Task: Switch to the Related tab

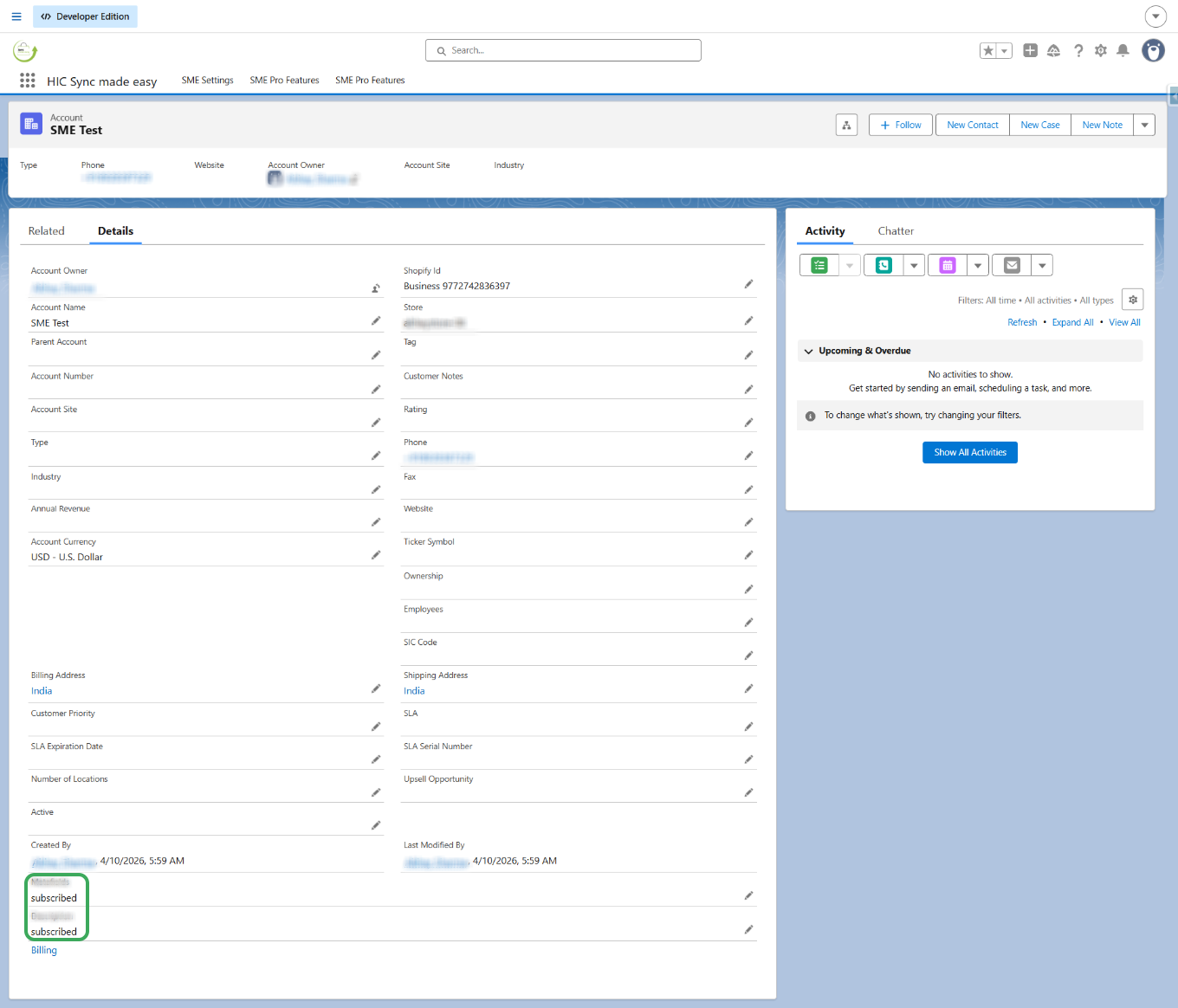Action: (x=47, y=231)
